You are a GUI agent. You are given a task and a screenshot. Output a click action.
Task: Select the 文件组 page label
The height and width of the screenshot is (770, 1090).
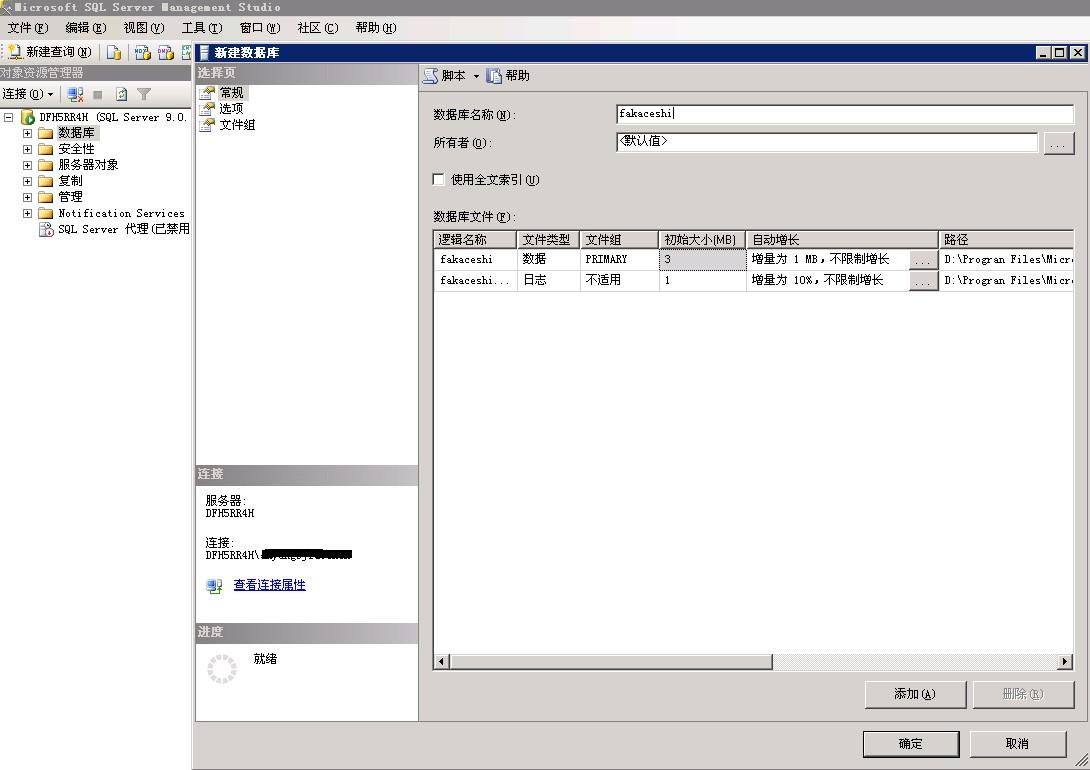pos(237,125)
